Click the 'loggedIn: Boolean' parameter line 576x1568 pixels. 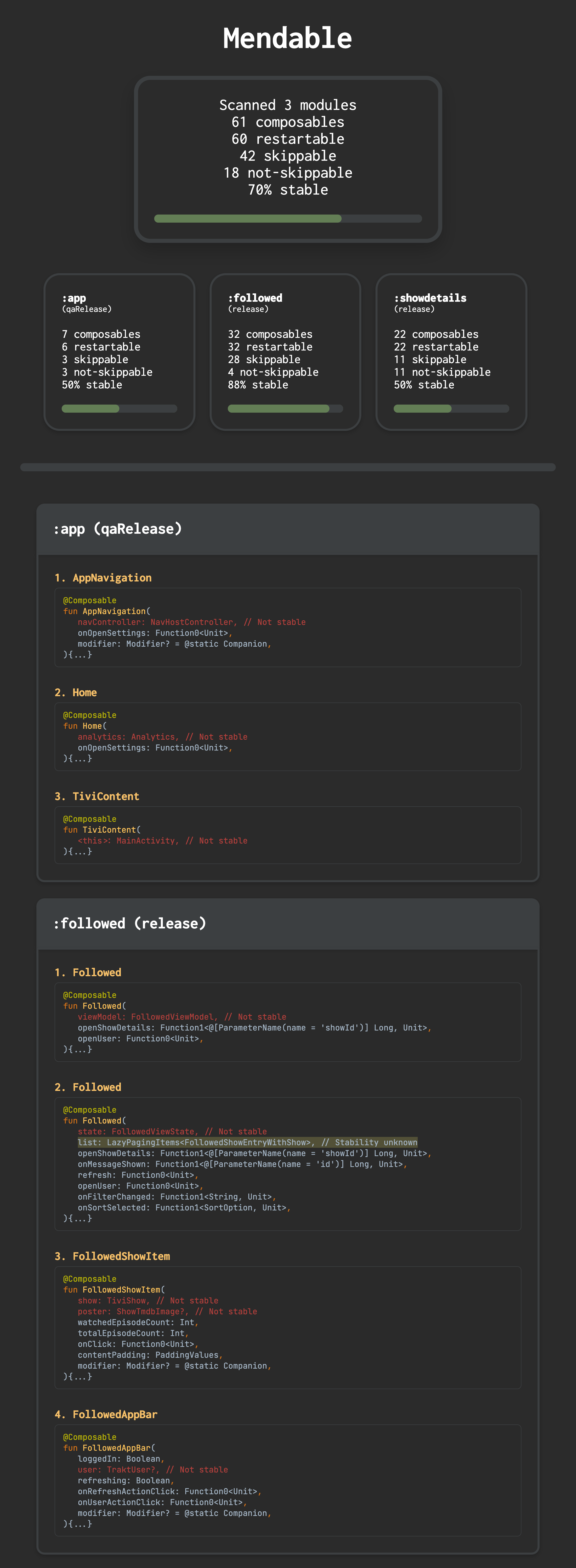point(121,1459)
